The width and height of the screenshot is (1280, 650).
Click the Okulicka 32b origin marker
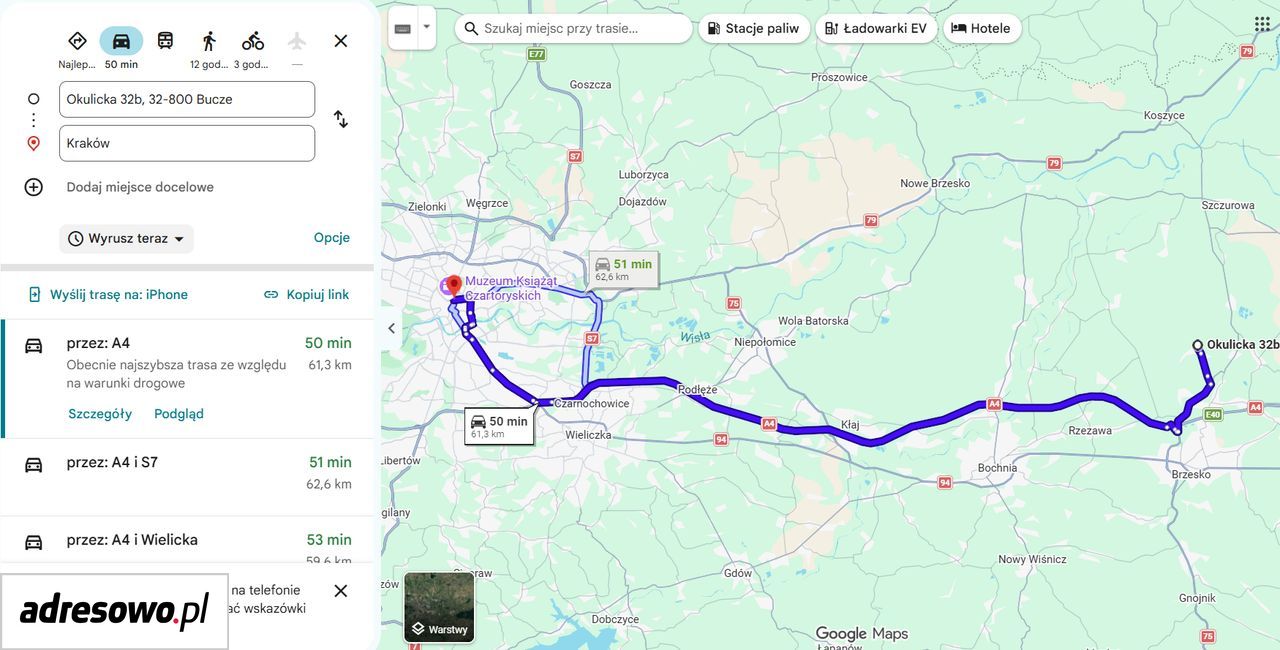pos(1197,345)
